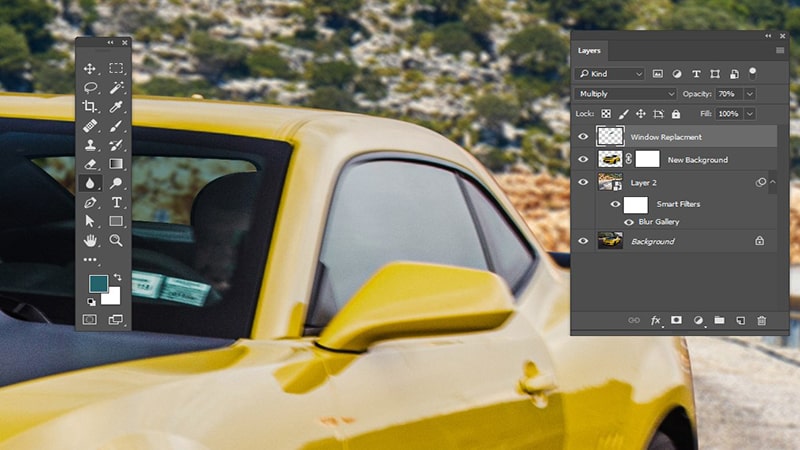800x450 pixels.
Task: Select the Rectangular Marquee tool
Action: (116, 68)
